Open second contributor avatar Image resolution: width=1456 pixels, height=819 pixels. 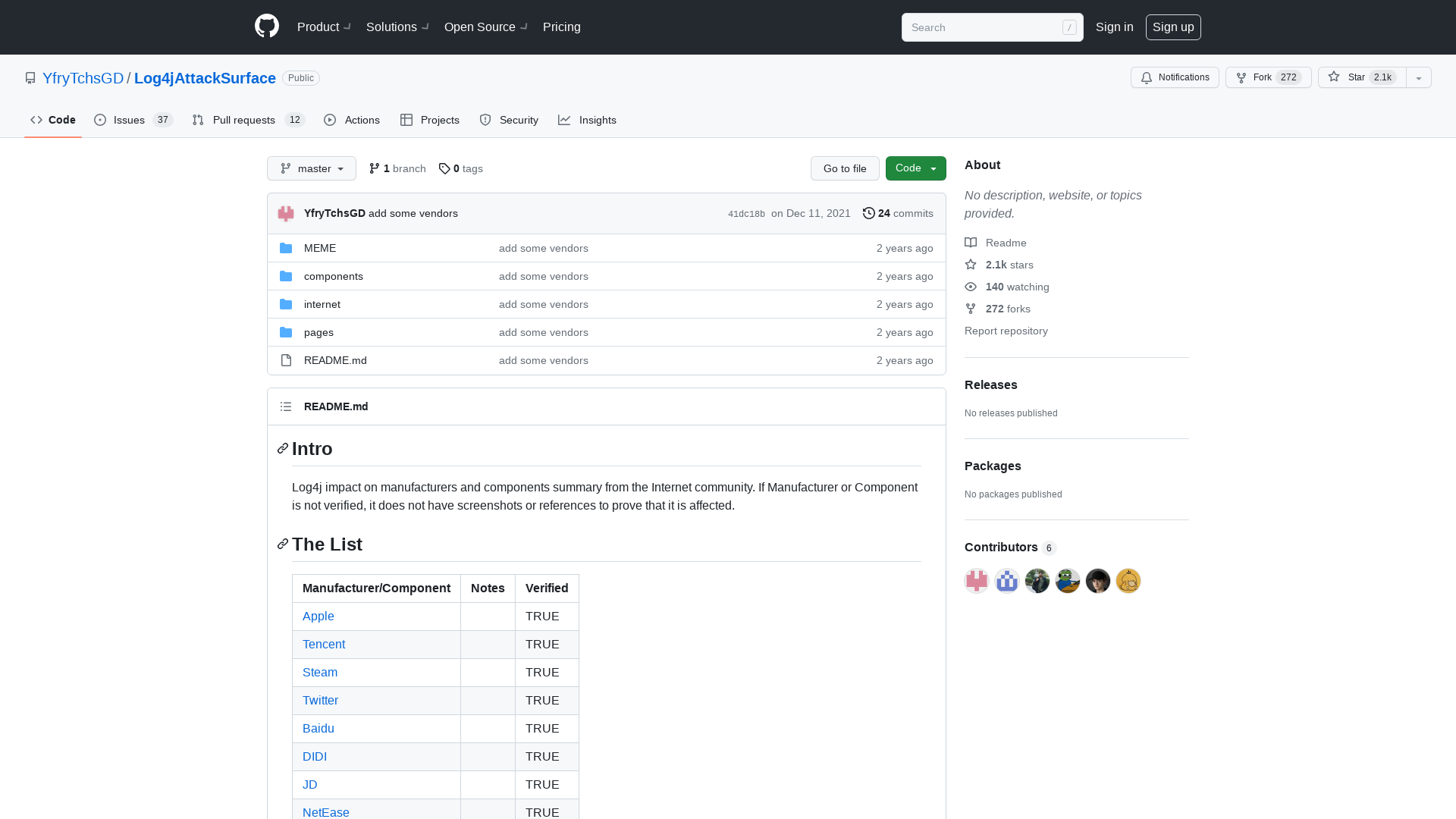1007,581
